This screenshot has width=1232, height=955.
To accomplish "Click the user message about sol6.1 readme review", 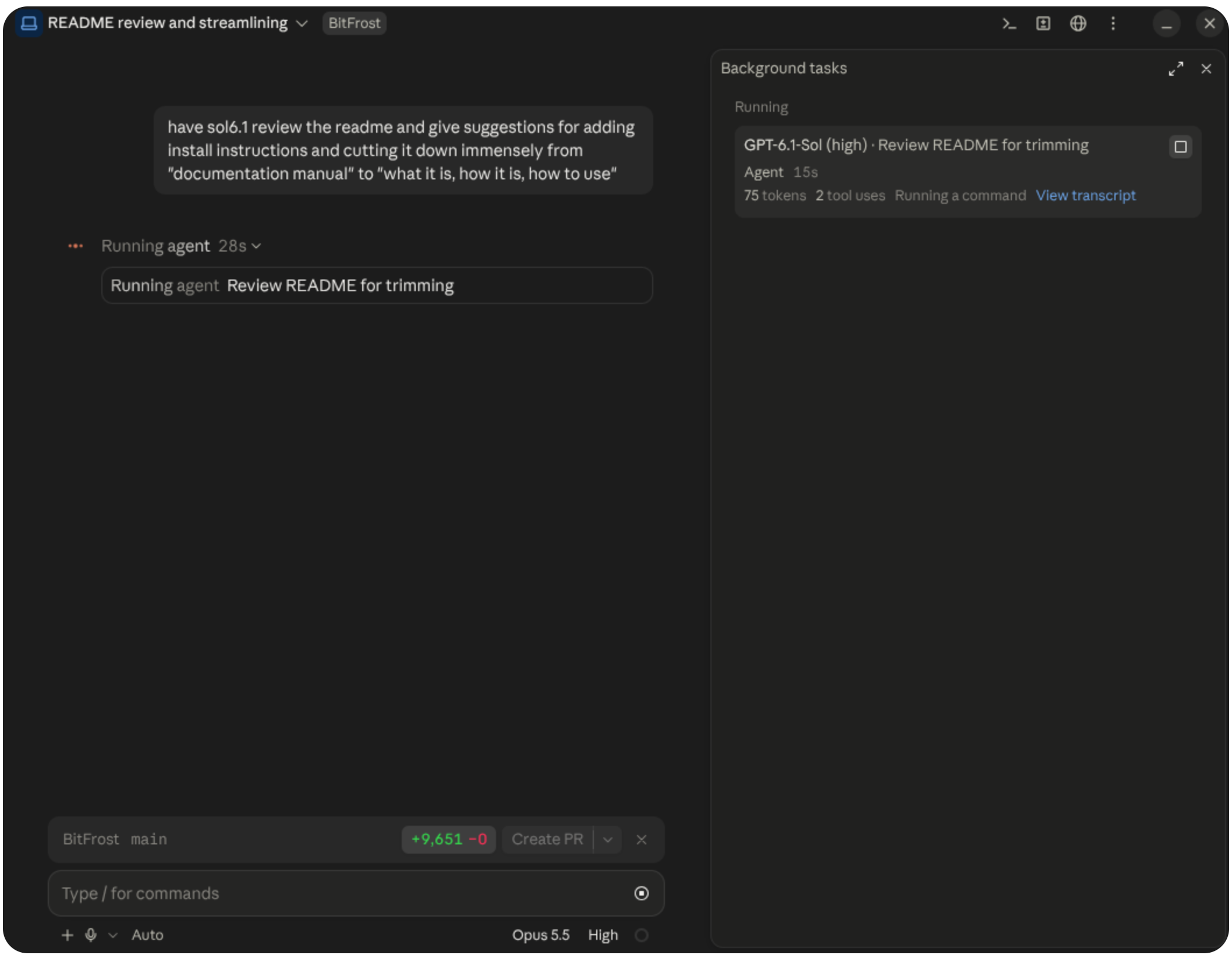I will coord(403,150).
